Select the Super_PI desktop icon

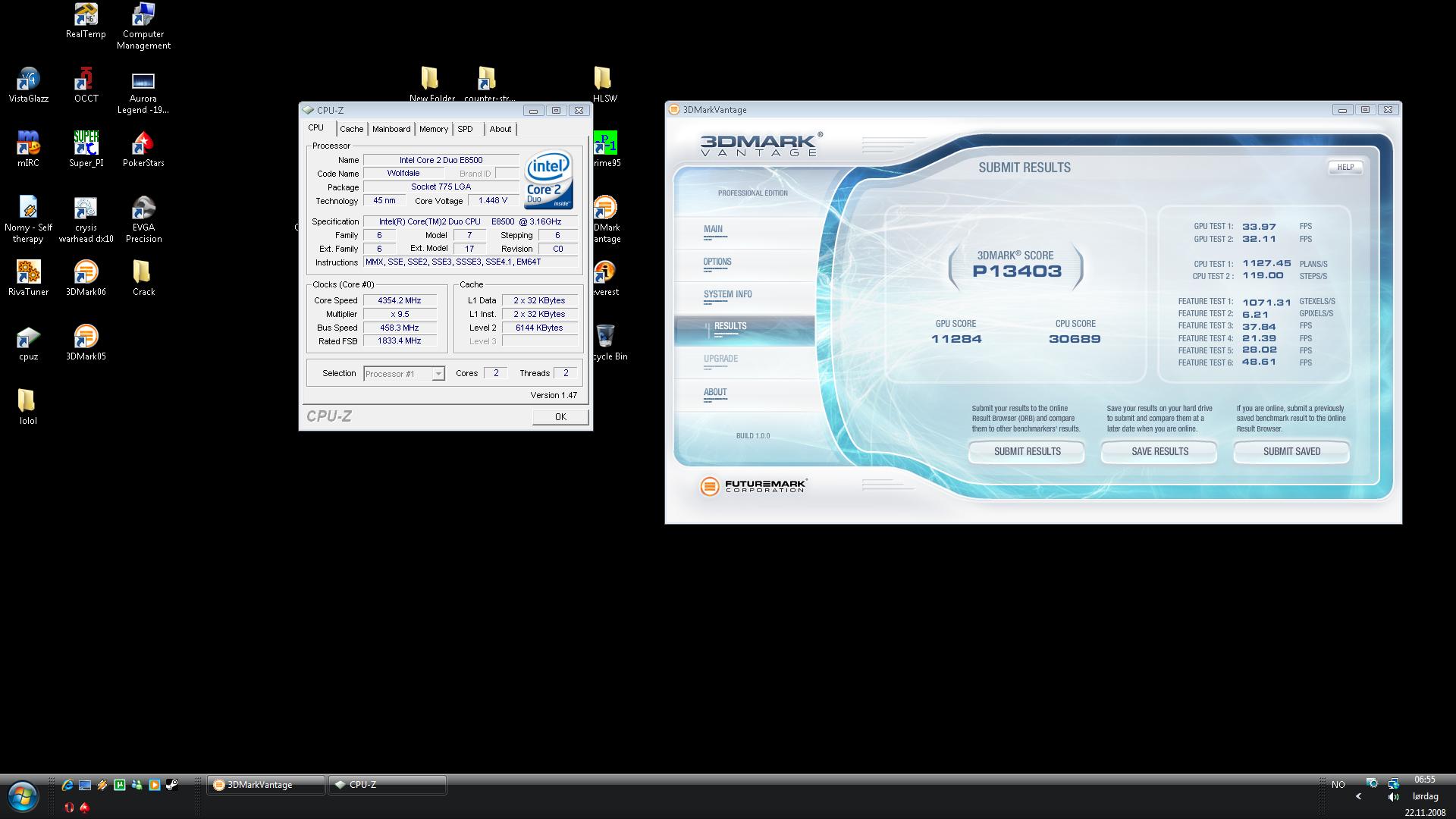86,149
